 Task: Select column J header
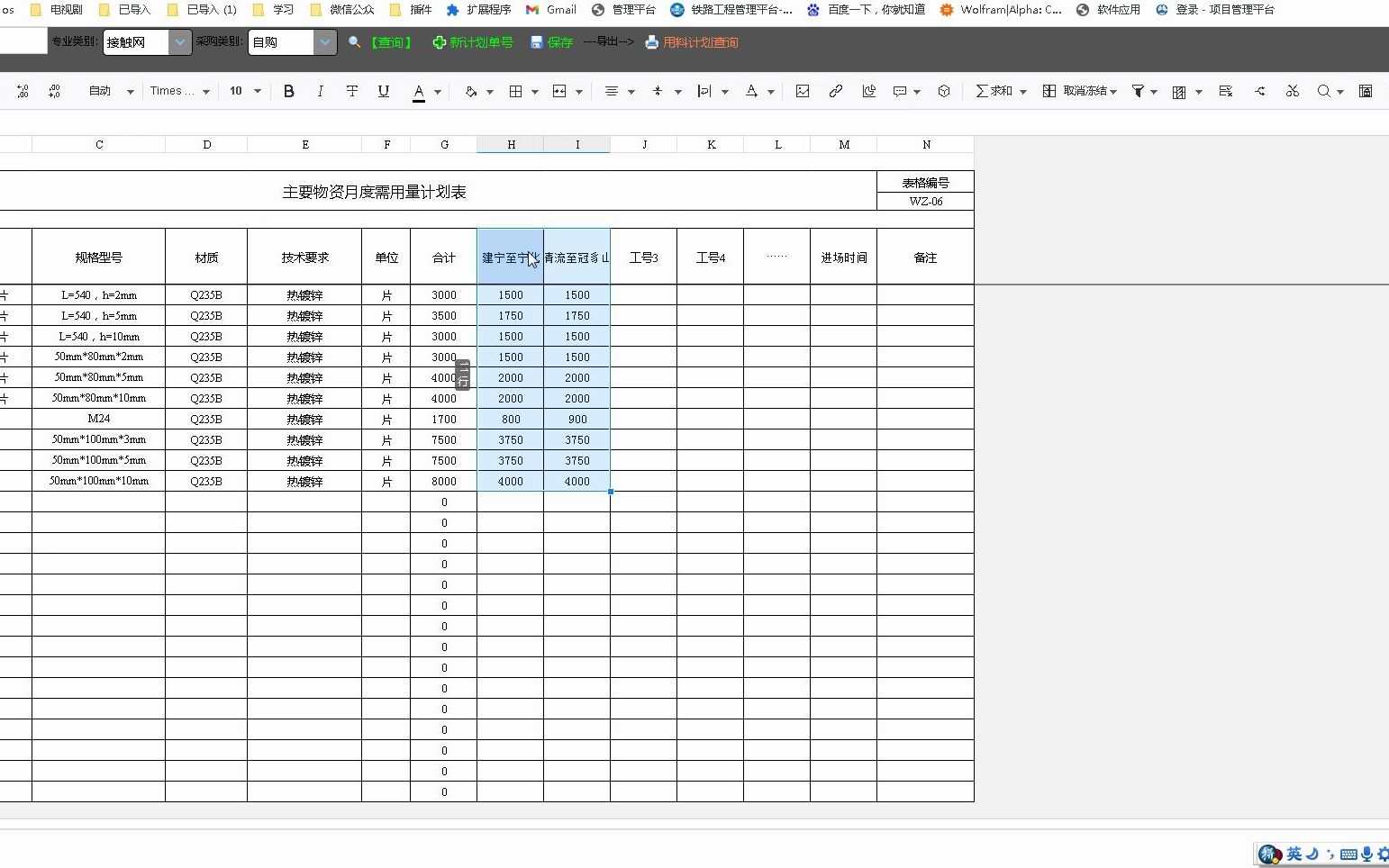(644, 144)
